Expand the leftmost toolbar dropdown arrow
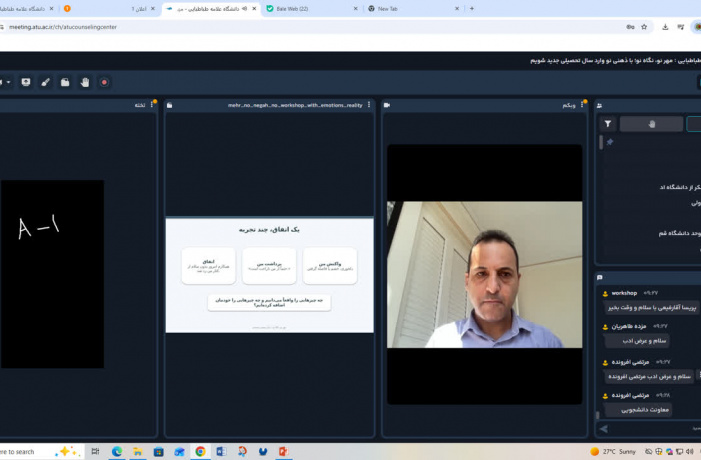Screen dimensions: 701x460 (8, 82)
